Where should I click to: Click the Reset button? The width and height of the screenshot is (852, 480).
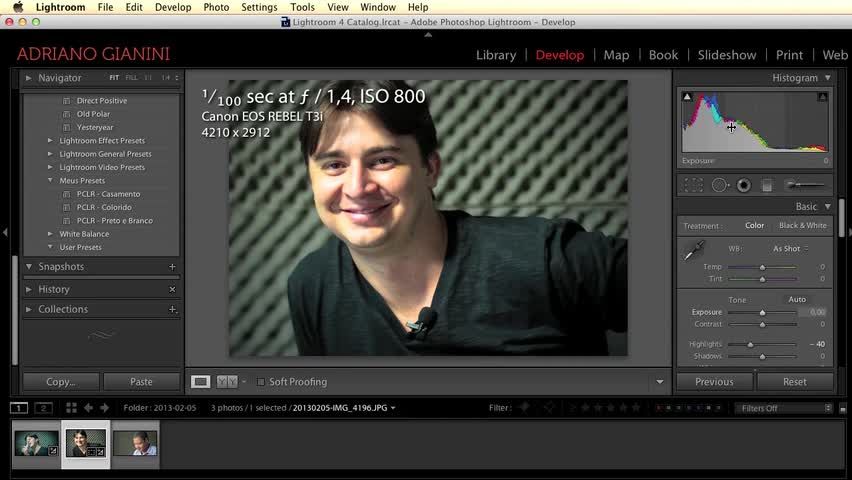coord(794,382)
